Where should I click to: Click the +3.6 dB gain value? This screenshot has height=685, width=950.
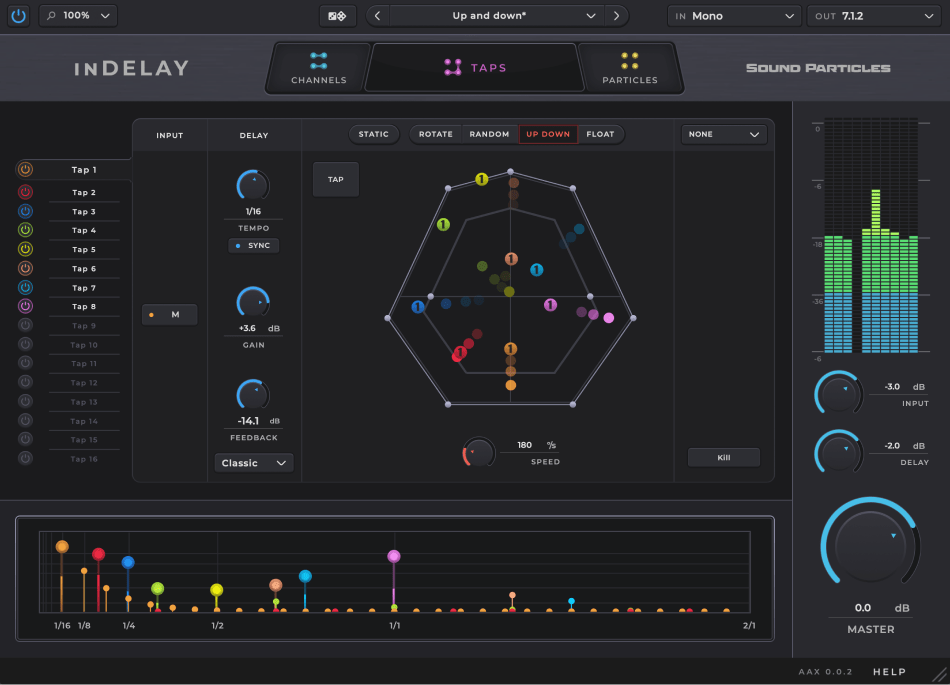point(247,328)
